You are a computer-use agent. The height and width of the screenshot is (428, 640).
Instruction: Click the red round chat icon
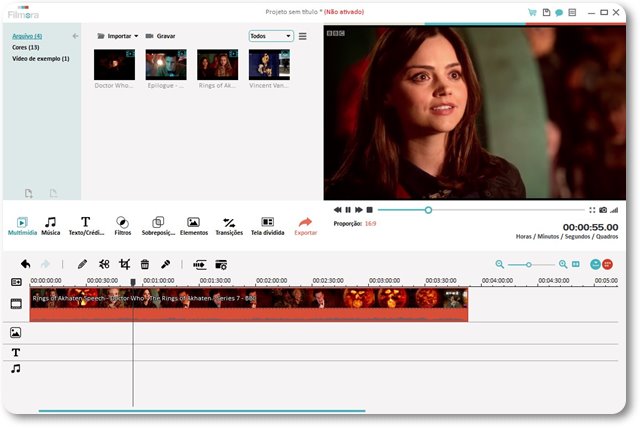click(x=607, y=264)
